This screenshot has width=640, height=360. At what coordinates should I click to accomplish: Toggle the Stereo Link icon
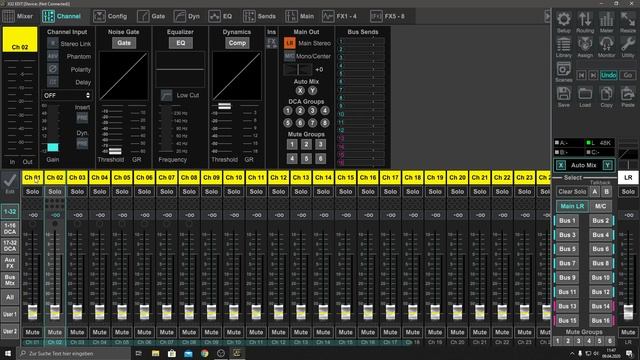coord(53,43)
